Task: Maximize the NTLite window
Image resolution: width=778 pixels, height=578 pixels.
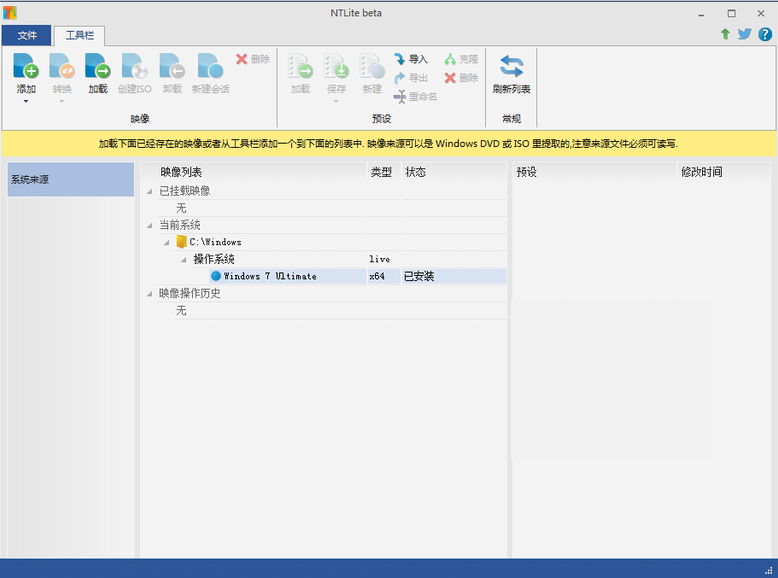Action: tap(731, 14)
